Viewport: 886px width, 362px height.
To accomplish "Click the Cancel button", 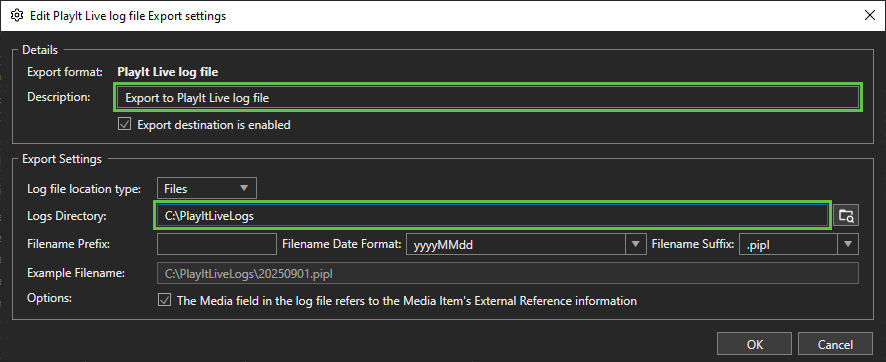I will click(x=835, y=344).
